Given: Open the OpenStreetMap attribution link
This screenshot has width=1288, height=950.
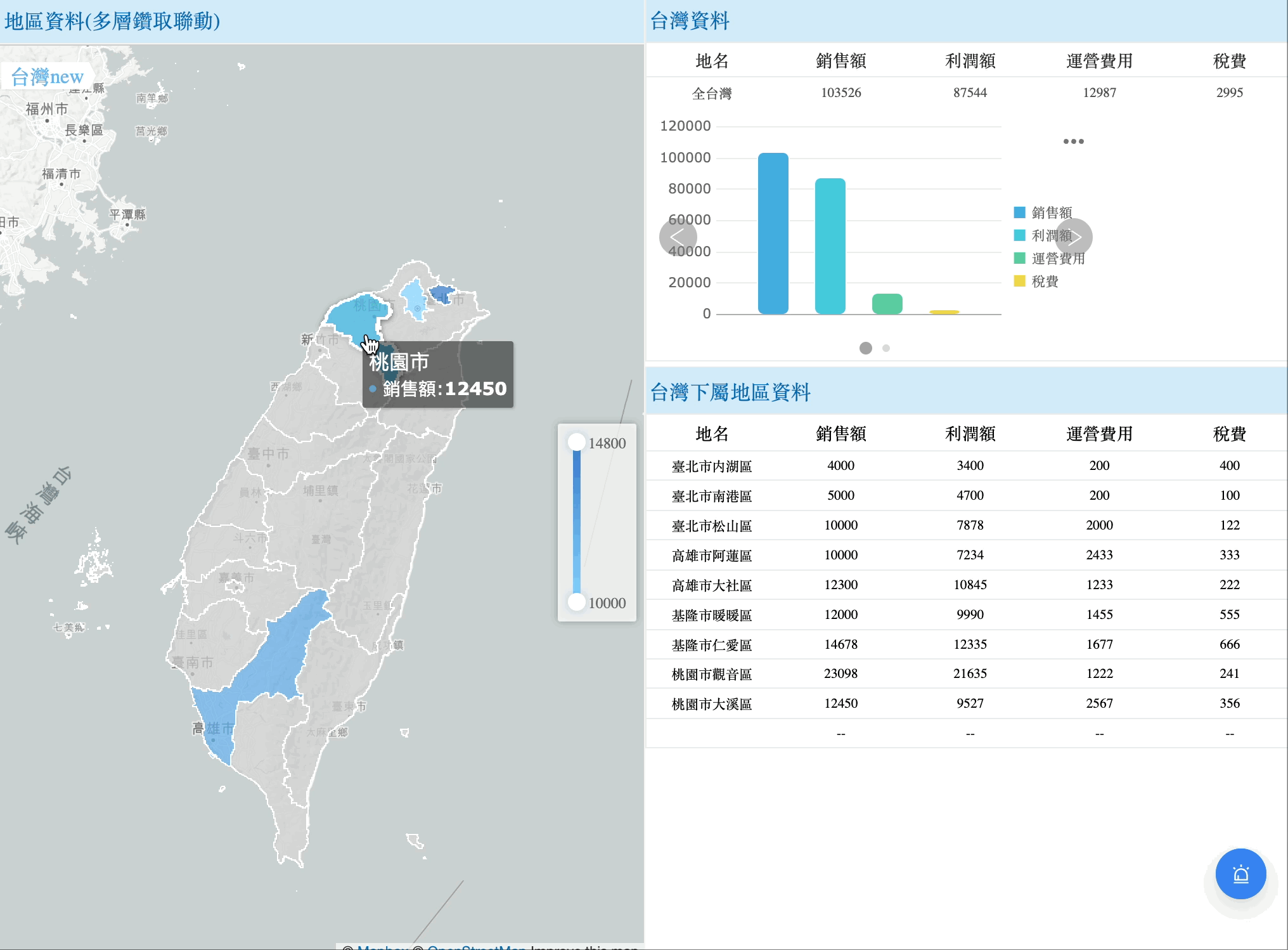Looking at the screenshot, I should tap(476, 947).
